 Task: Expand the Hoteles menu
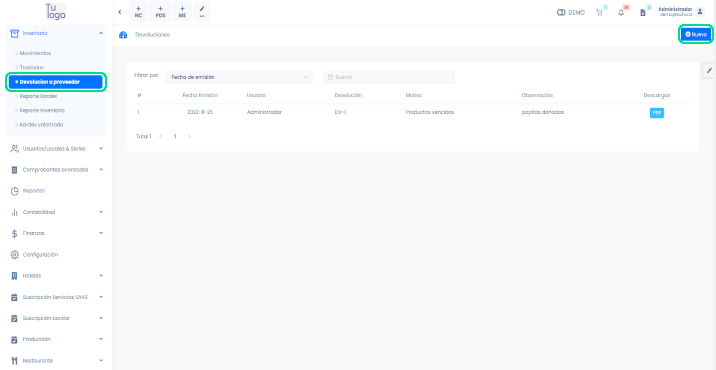coord(56,275)
